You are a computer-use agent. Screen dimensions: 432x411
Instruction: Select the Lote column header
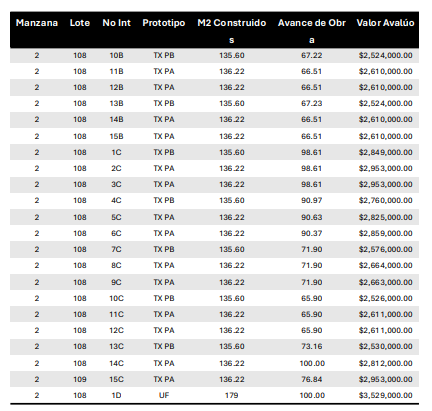pyautogui.click(x=80, y=23)
